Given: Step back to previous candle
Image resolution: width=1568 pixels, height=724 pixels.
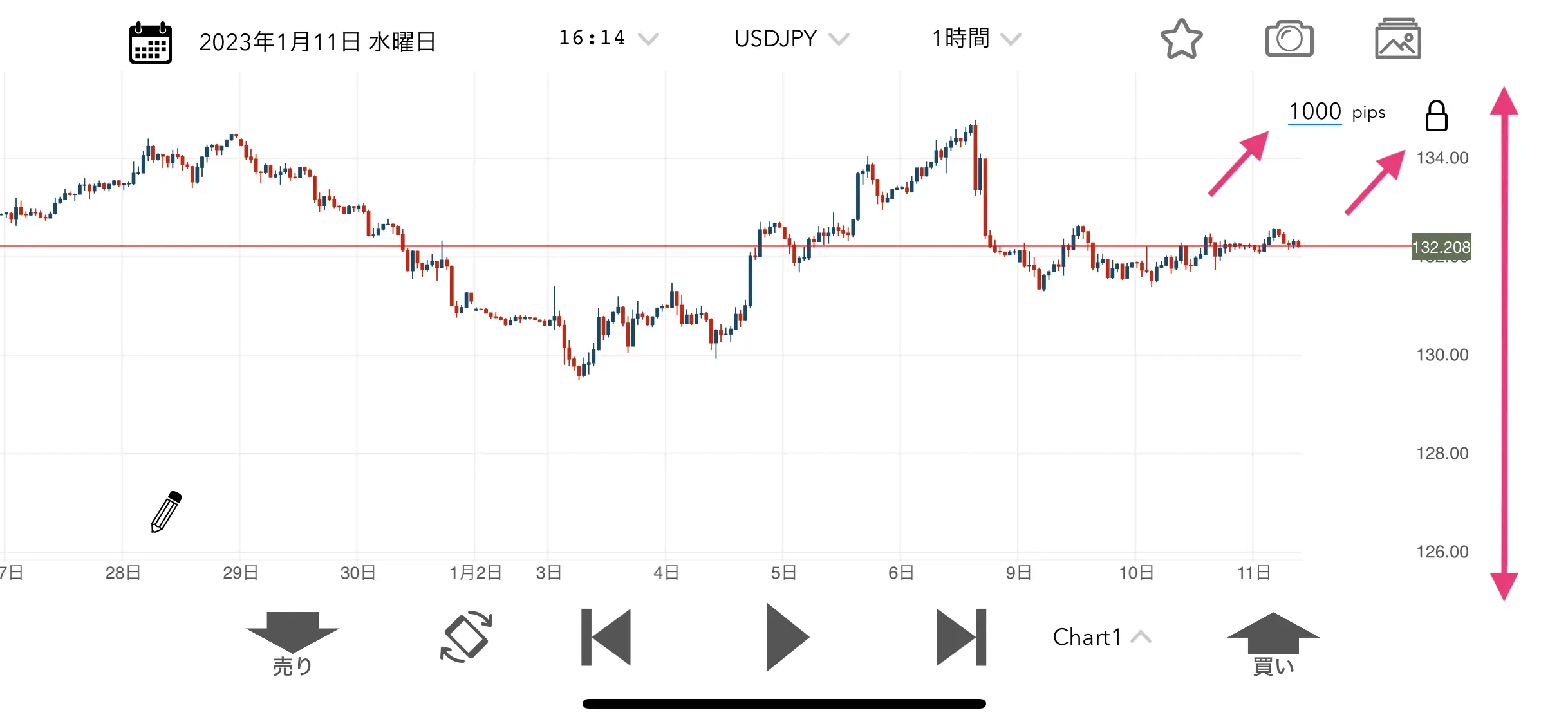Looking at the screenshot, I should [x=606, y=637].
